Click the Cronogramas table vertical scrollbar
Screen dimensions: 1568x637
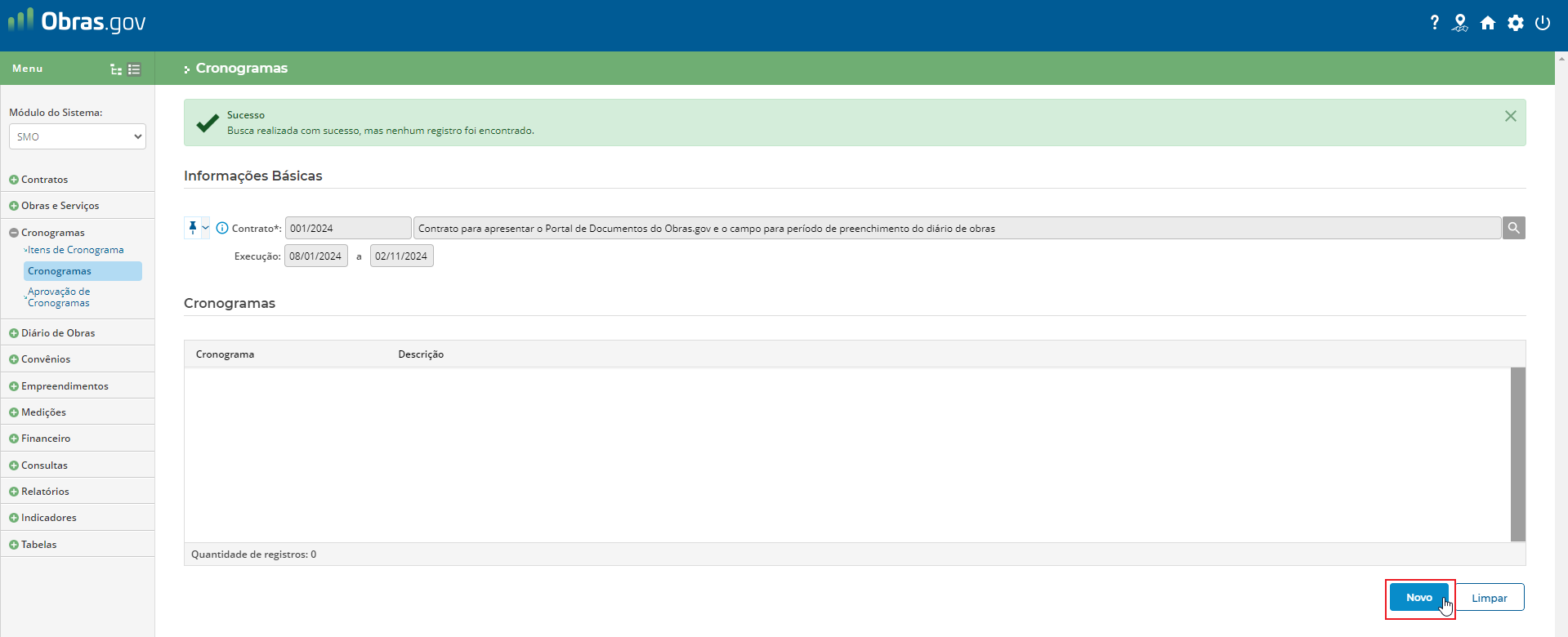click(x=1517, y=454)
